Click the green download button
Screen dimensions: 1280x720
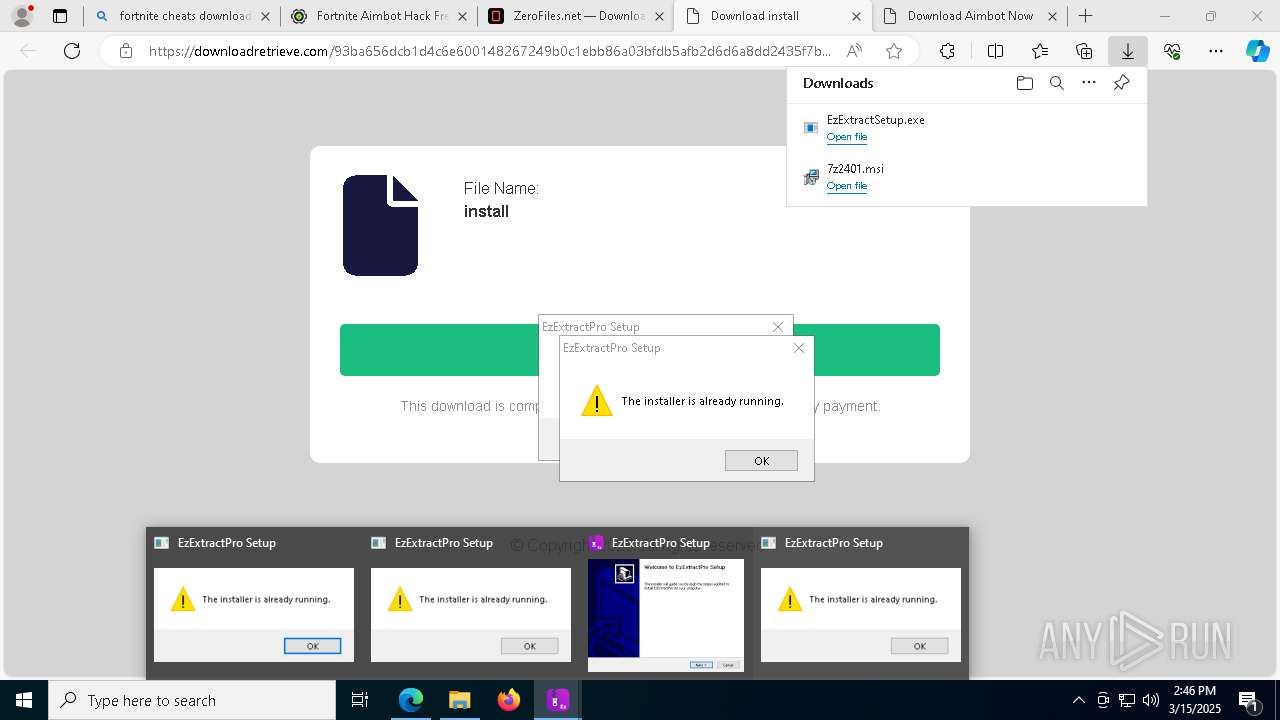pyautogui.click(x=640, y=350)
